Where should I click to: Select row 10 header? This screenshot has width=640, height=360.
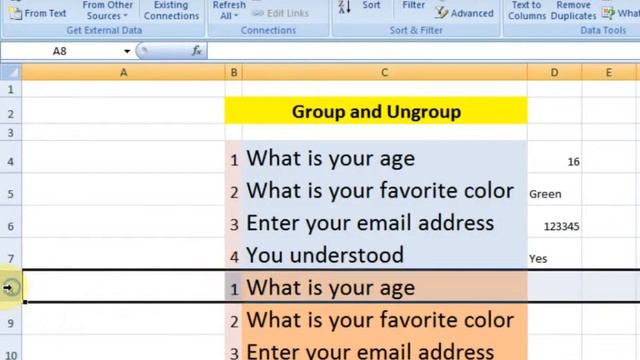11,348
